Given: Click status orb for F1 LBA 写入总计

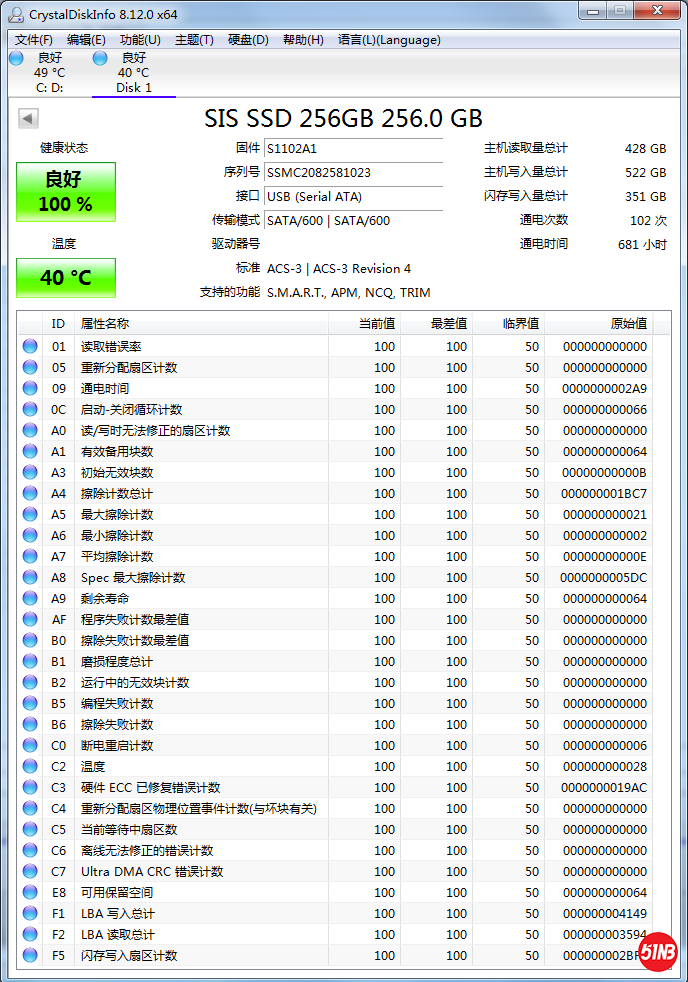Looking at the screenshot, I should tap(30, 914).
